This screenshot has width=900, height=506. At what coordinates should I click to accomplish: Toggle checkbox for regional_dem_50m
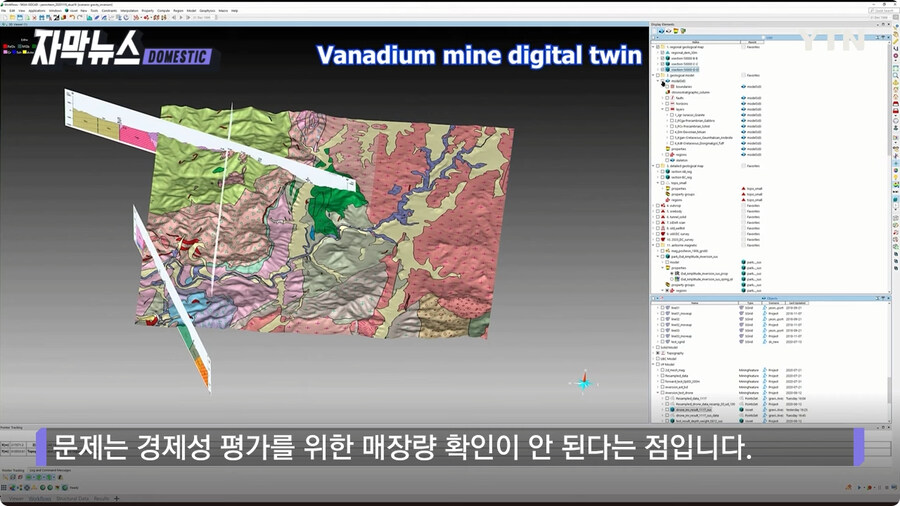click(x=663, y=52)
